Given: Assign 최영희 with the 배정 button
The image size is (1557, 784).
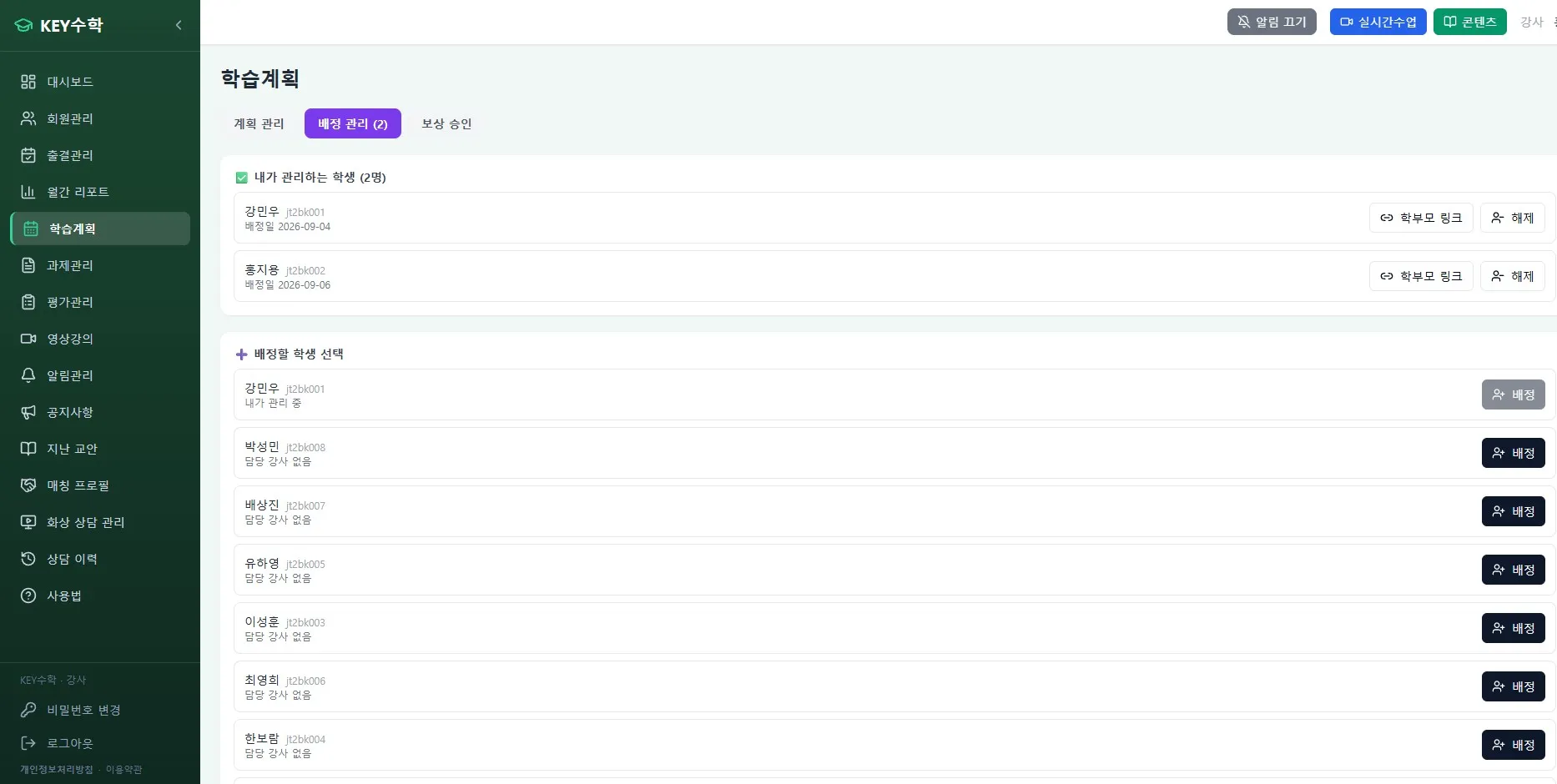Looking at the screenshot, I should (1514, 686).
